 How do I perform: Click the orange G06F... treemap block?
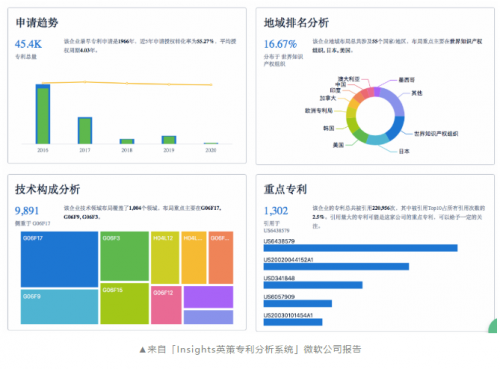[221, 257]
